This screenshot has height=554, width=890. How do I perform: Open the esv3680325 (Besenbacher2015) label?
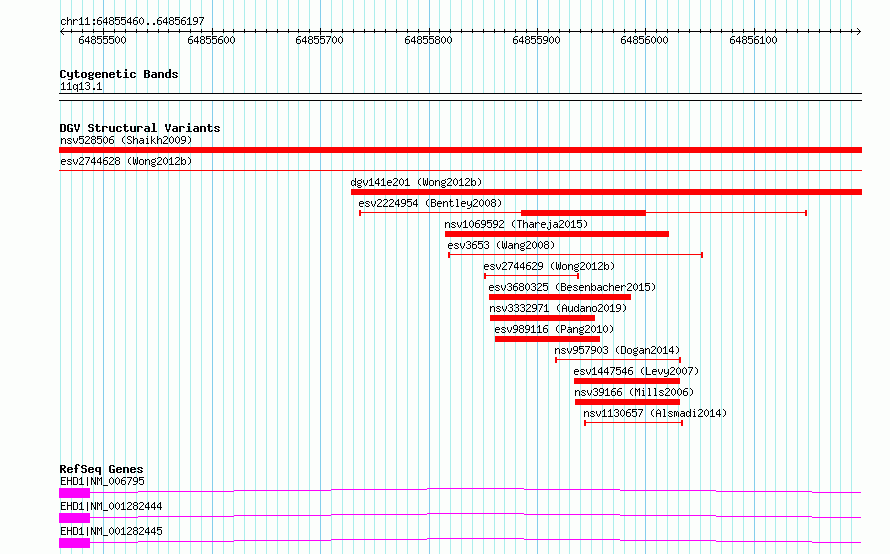click(x=572, y=287)
